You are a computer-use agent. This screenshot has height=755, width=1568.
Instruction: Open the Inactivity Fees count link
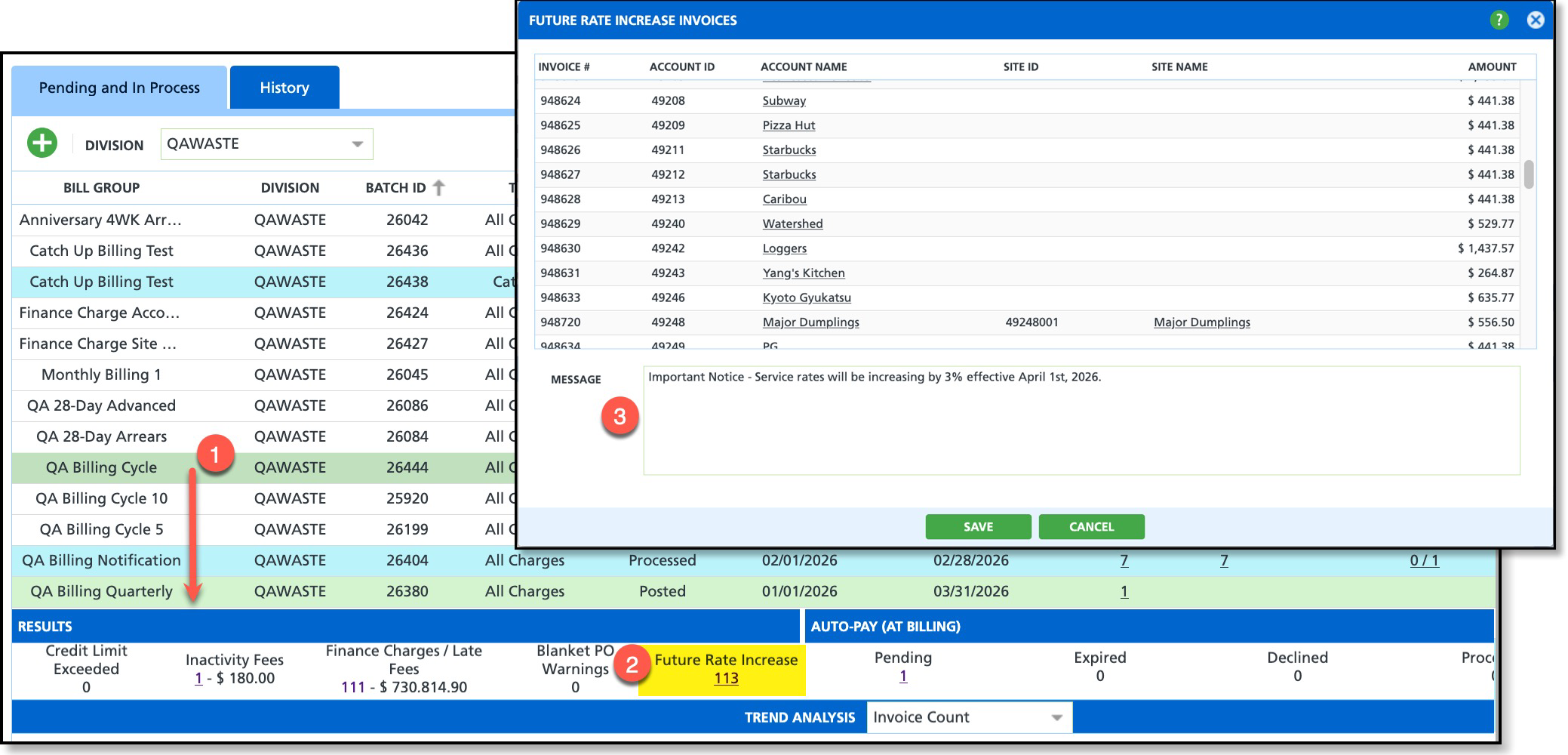198,678
